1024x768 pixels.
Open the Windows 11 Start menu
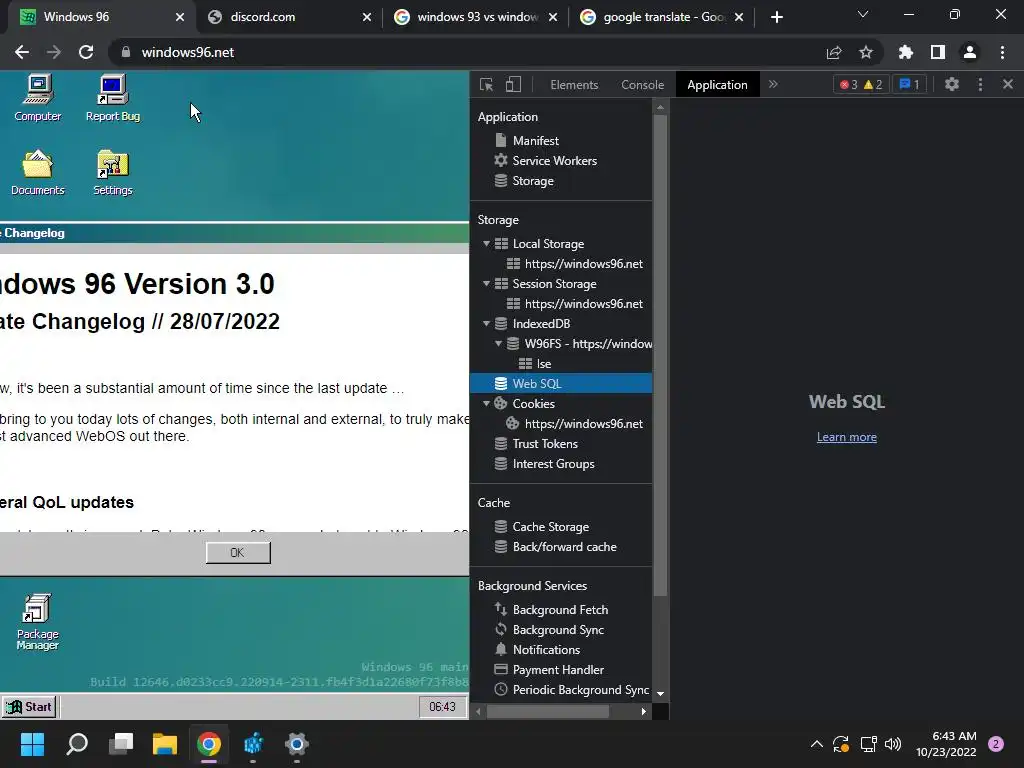pyautogui.click(x=32, y=743)
